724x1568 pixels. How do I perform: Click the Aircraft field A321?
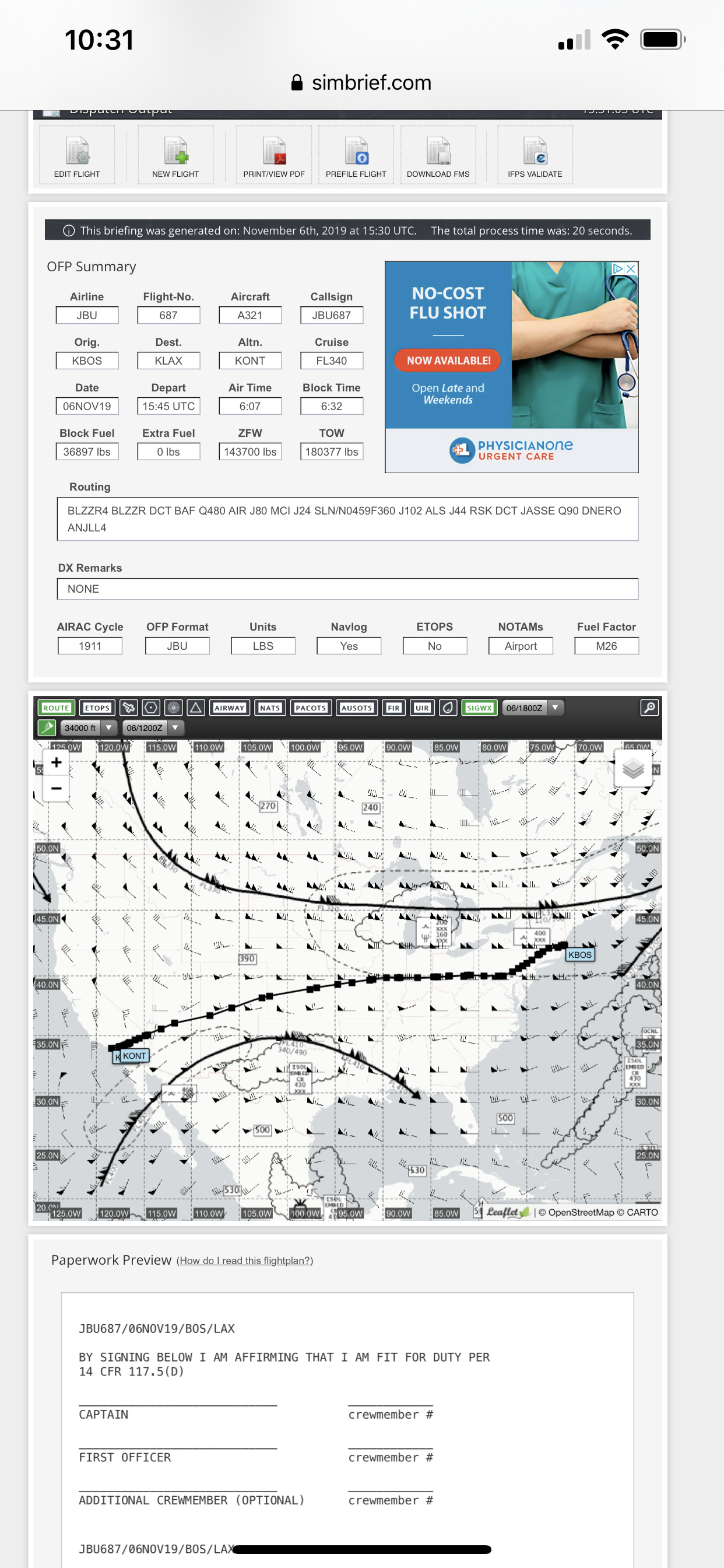click(250, 316)
